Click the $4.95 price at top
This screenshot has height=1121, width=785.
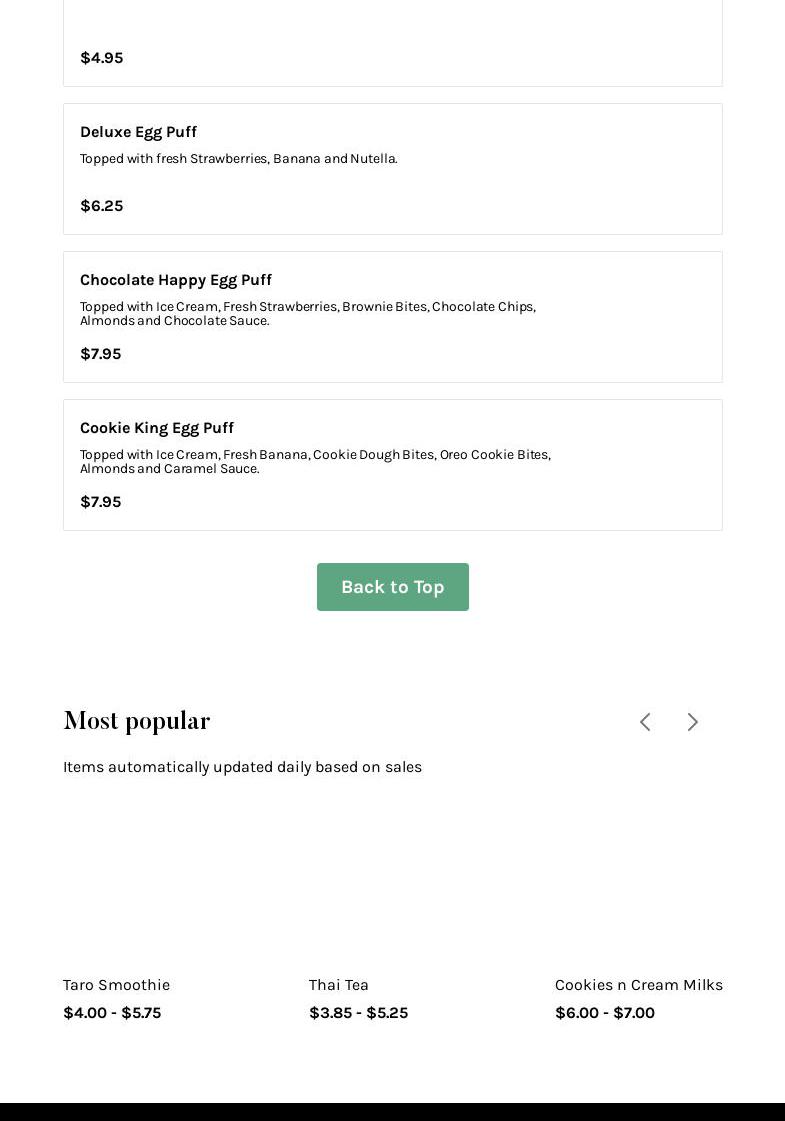[x=102, y=58]
